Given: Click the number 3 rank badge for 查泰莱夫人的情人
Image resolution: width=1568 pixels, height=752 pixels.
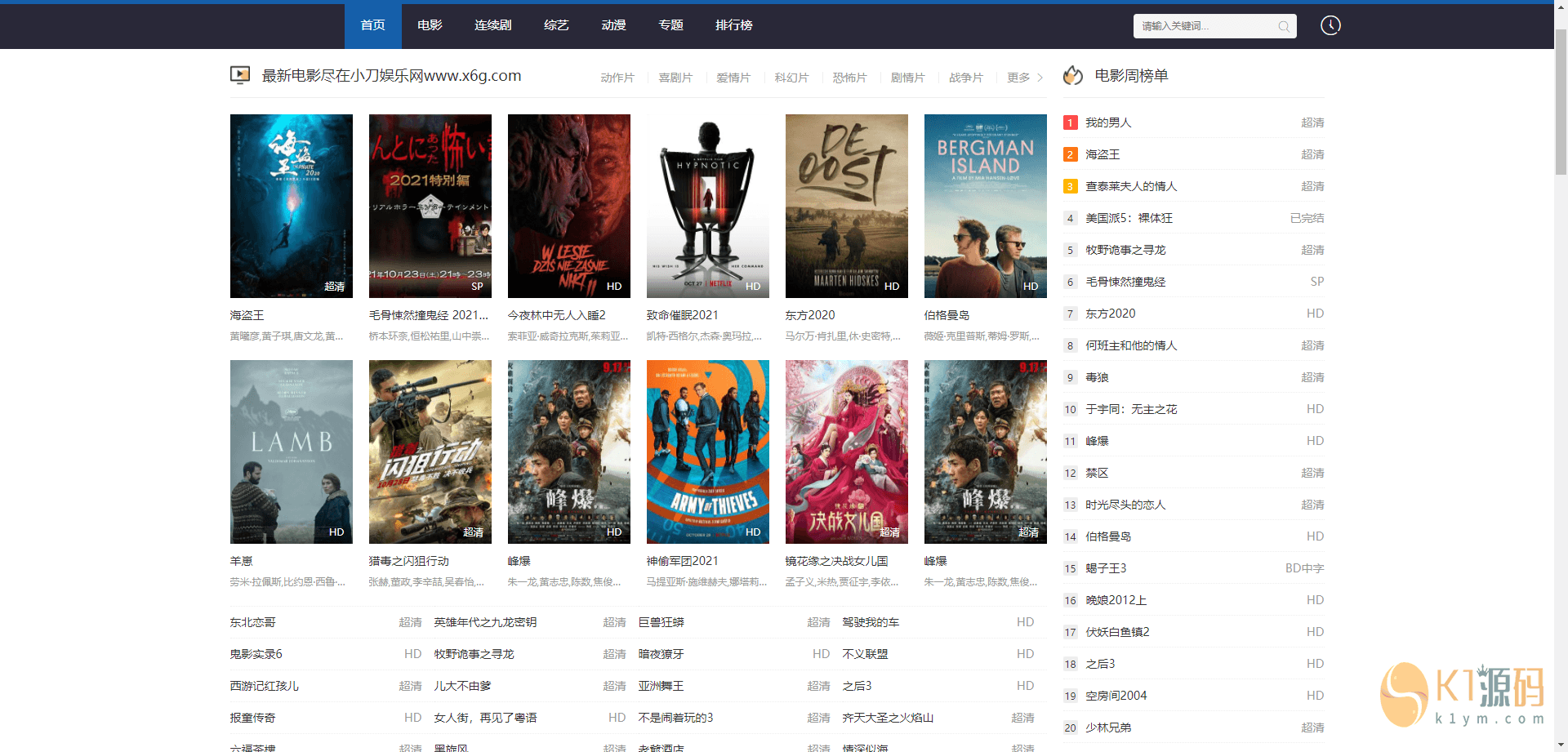Looking at the screenshot, I should [1070, 186].
